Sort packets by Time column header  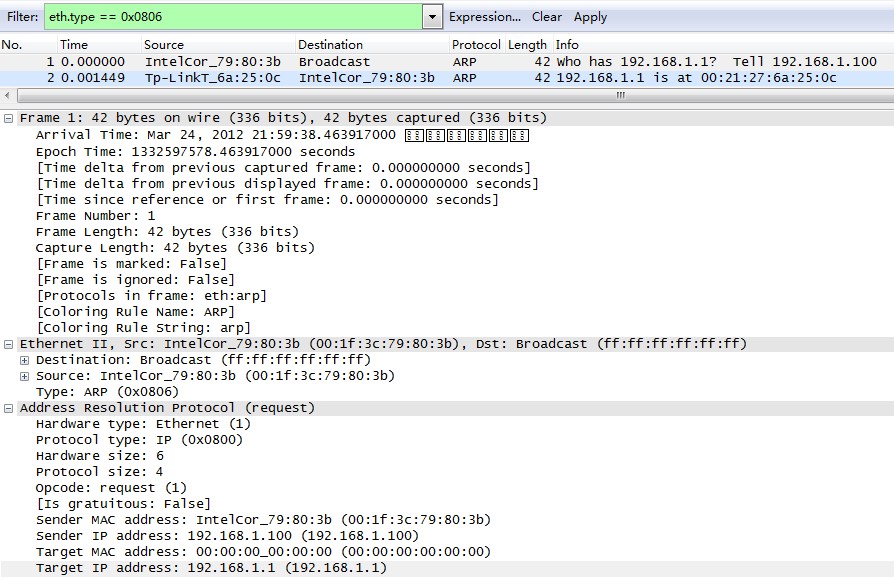click(x=74, y=45)
